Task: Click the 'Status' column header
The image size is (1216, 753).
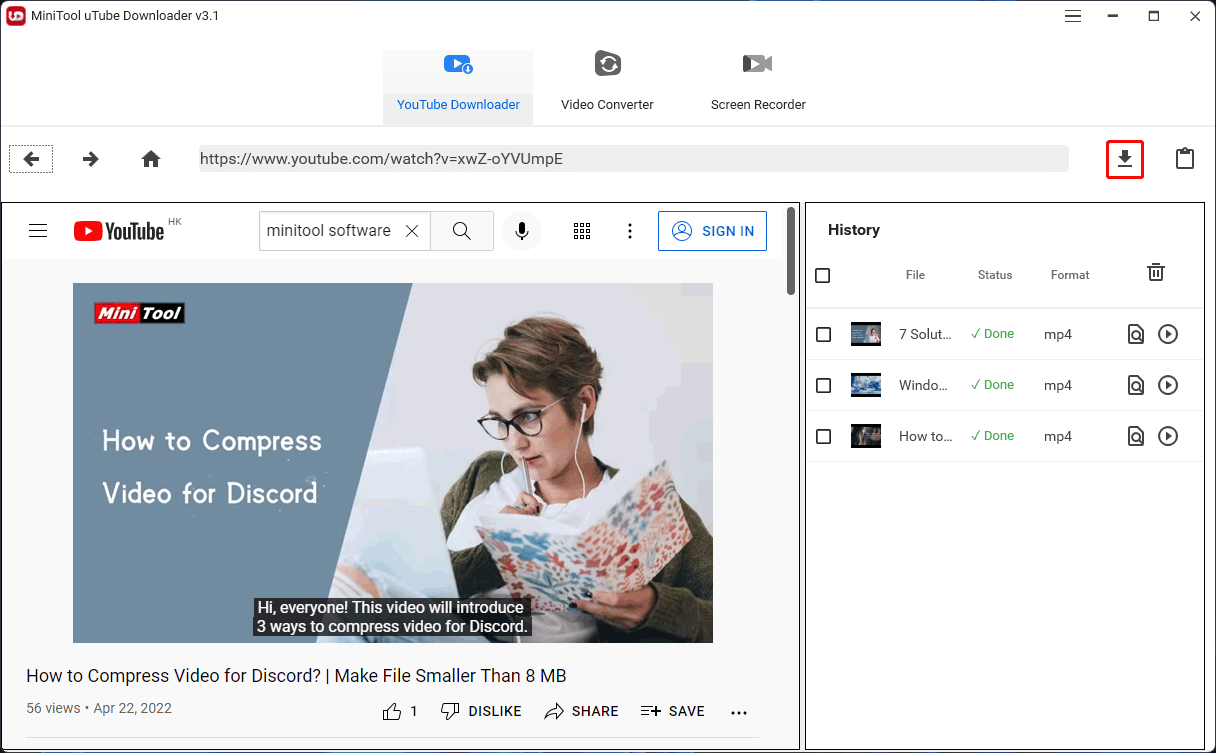Action: [995, 275]
